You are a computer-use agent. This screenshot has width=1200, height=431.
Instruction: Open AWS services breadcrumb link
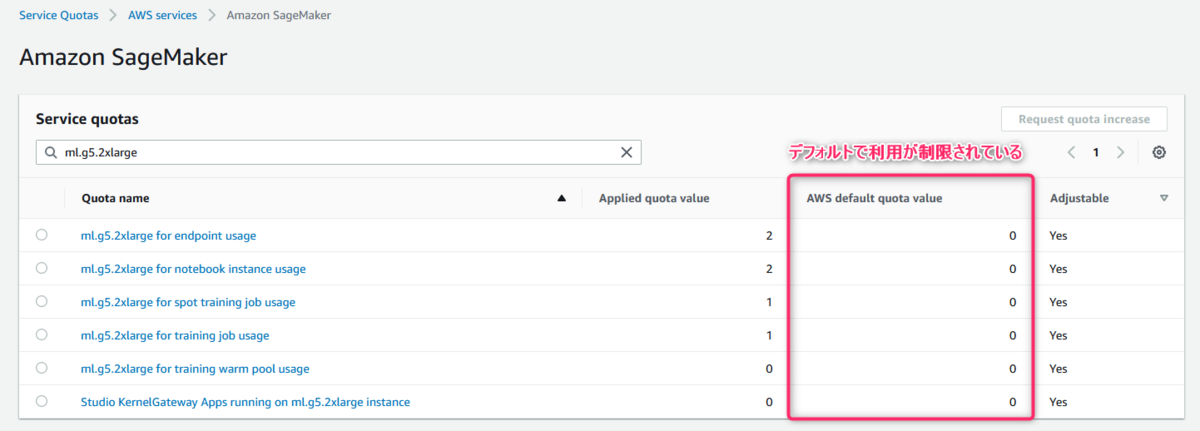tap(162, 15)
